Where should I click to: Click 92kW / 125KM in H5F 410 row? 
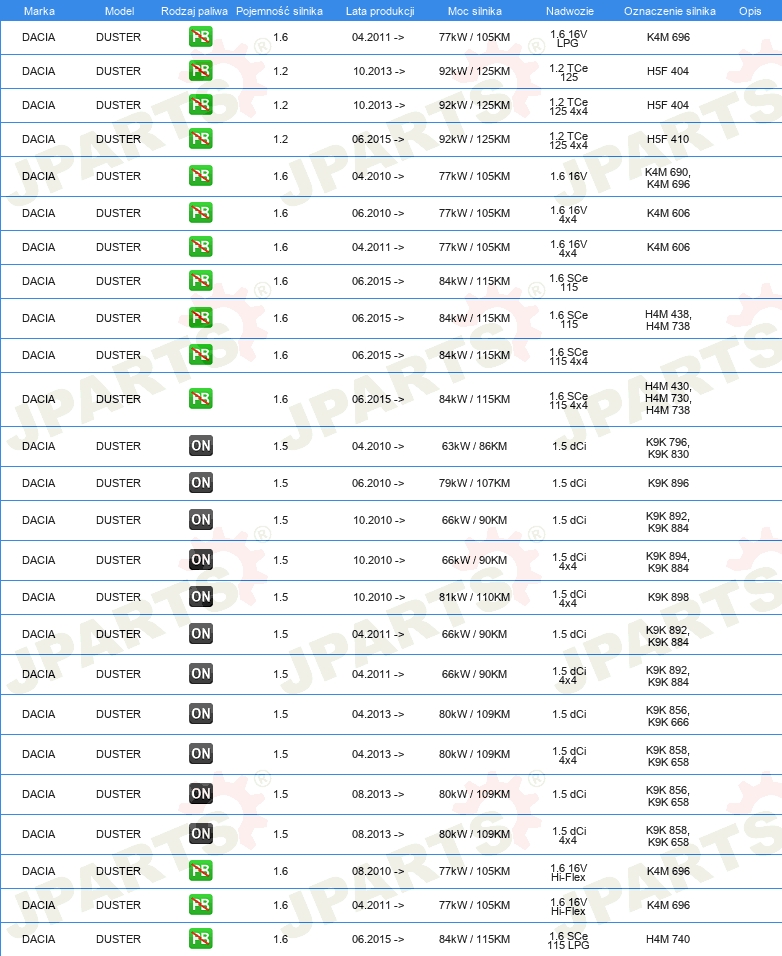[474, 139]
